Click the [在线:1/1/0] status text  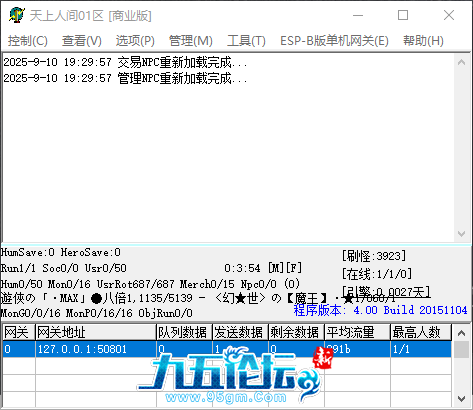pos(377,274)
